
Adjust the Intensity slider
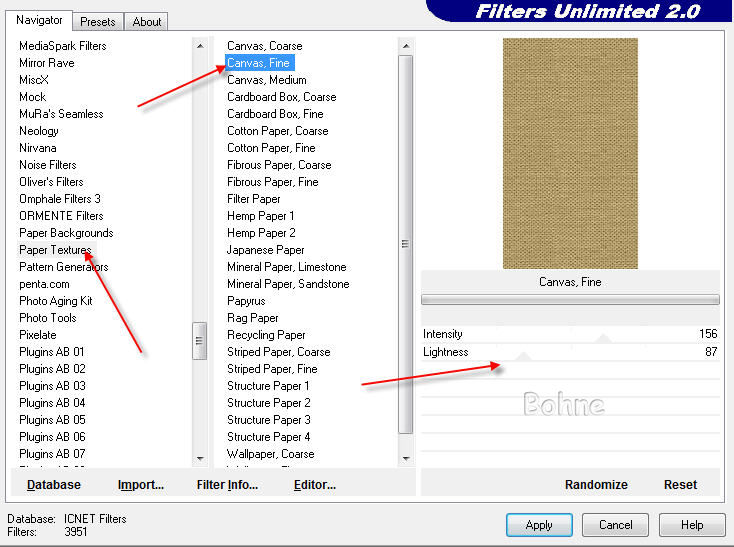602,335
